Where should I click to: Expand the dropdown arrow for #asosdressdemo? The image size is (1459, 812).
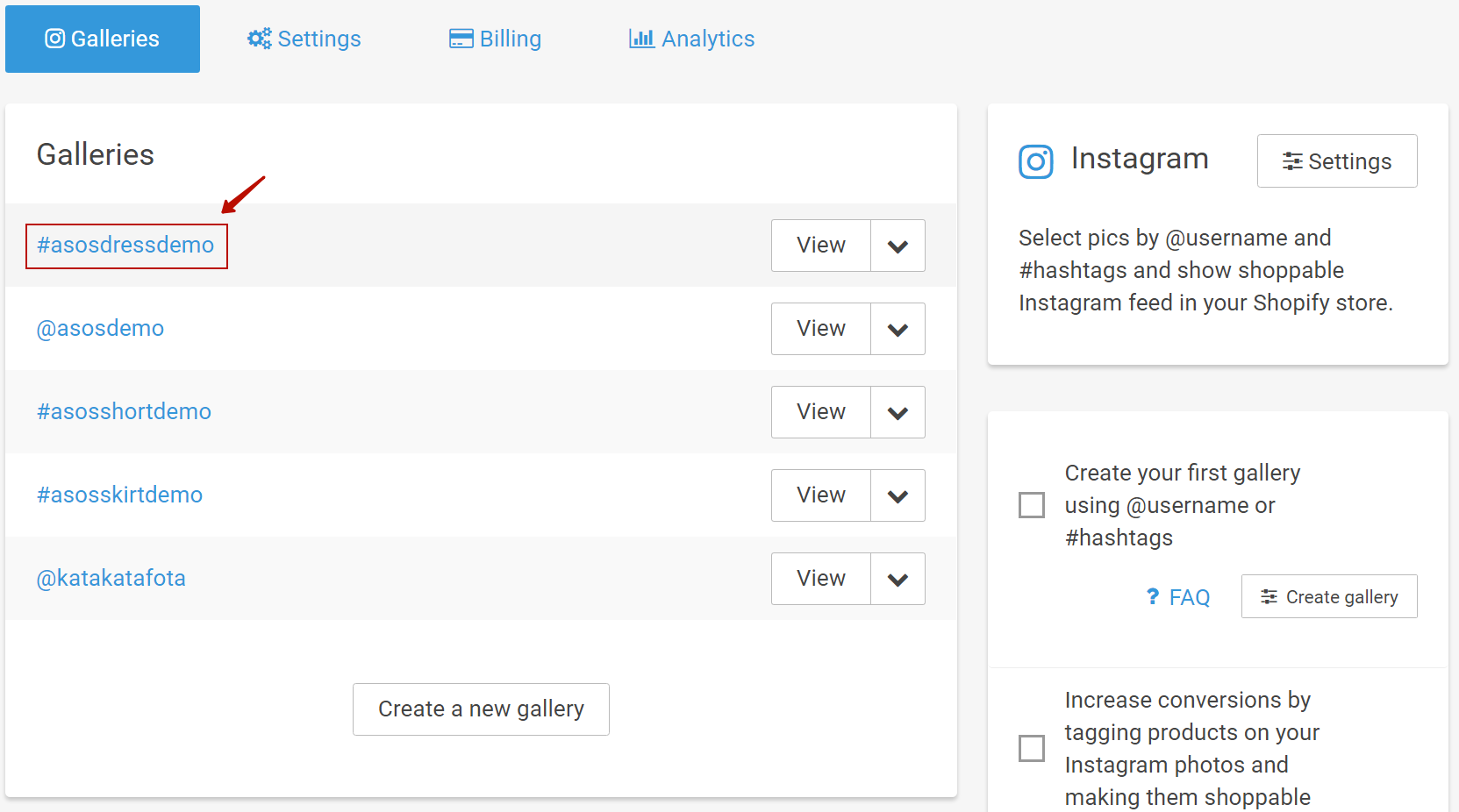(898, 246)
